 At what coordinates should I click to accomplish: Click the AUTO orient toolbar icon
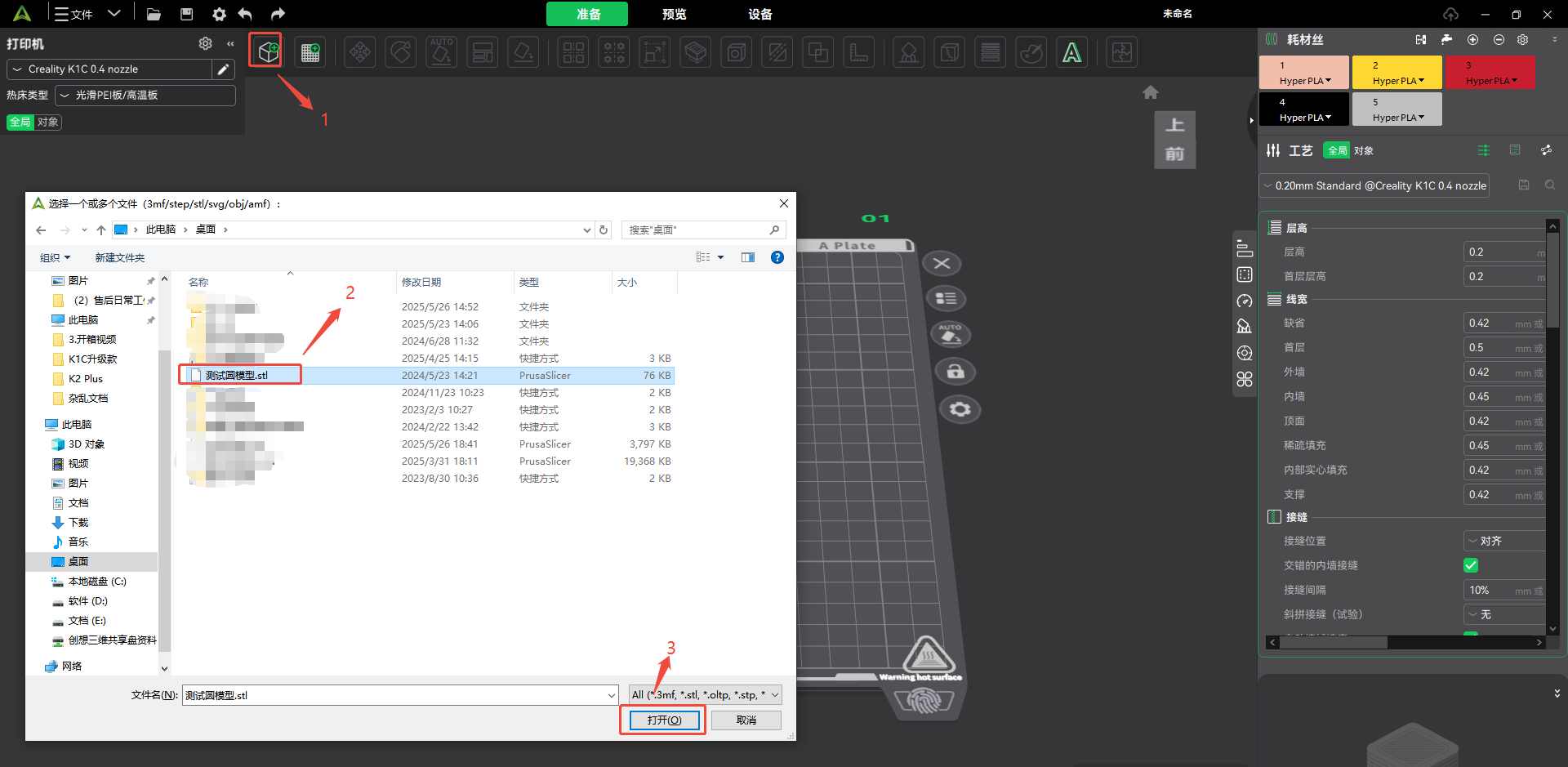(x=442, y=52)
